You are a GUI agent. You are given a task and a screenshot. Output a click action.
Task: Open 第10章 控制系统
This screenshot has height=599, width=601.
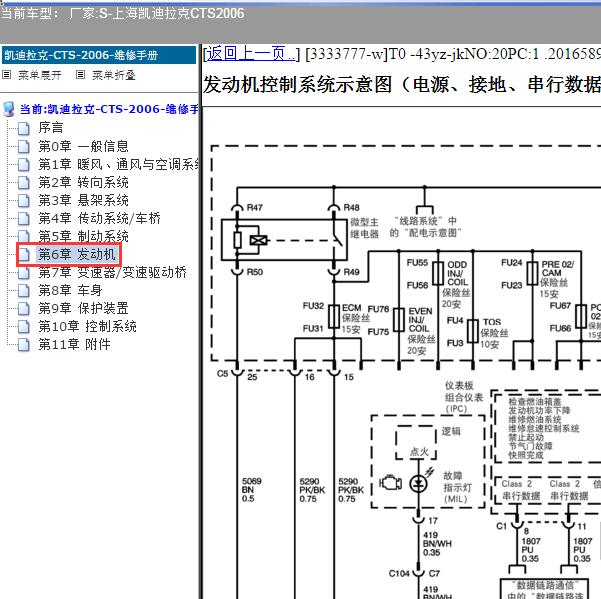point(87,326)
